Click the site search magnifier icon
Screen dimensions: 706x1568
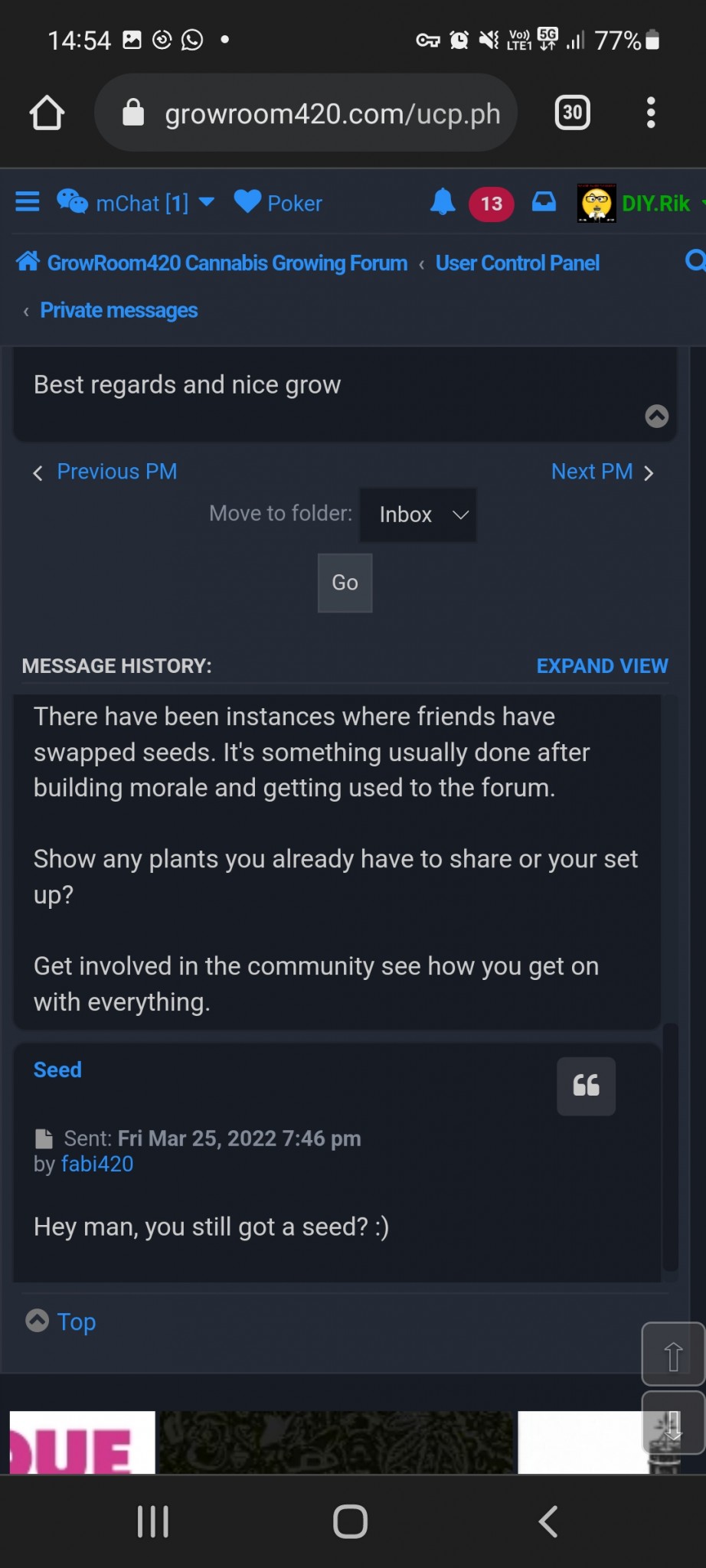695,262
